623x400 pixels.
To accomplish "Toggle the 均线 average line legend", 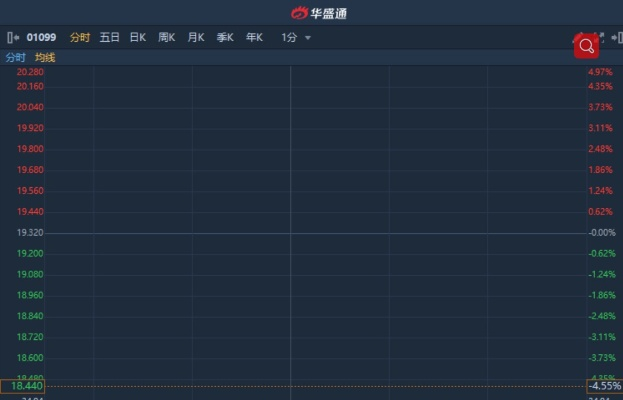I will (45, 58).
